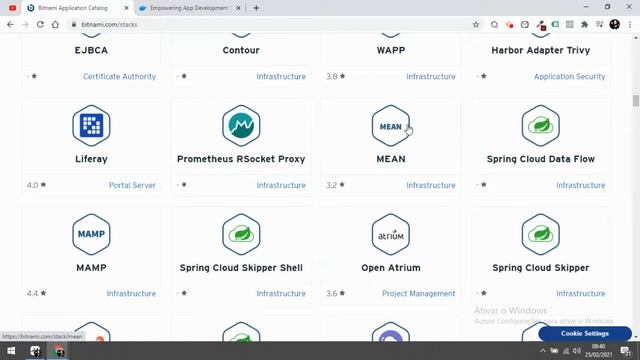
Task: Switch to the YouTube pinned tab
Action: tap(12, 8)
